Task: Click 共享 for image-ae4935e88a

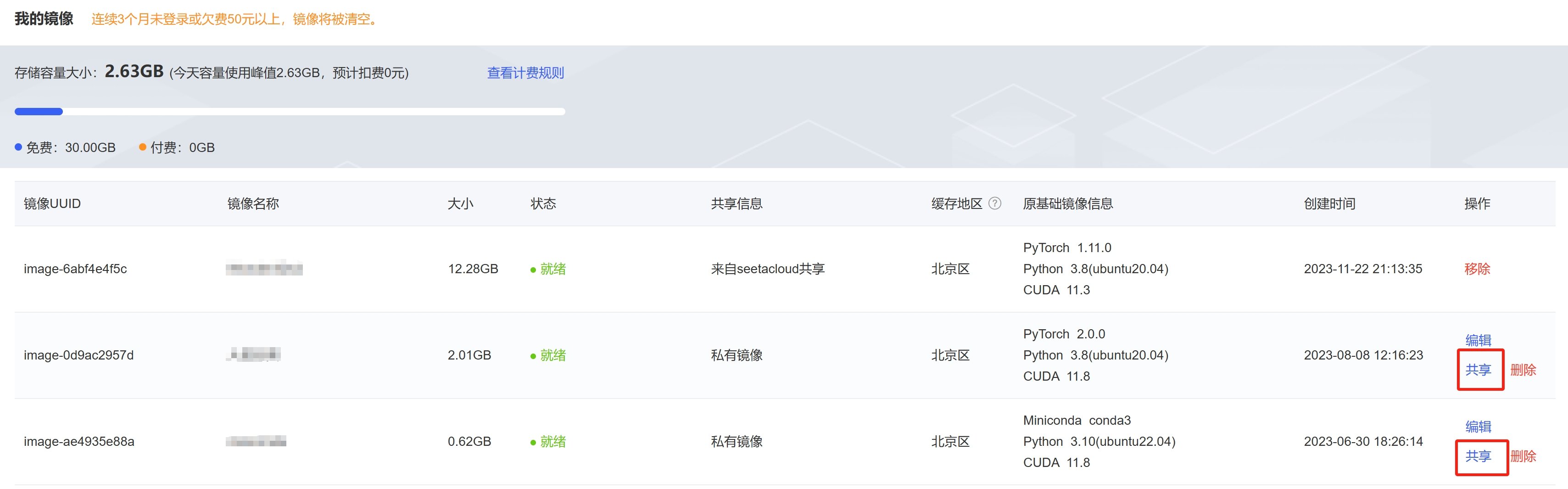Action: tap(1478, 456)
